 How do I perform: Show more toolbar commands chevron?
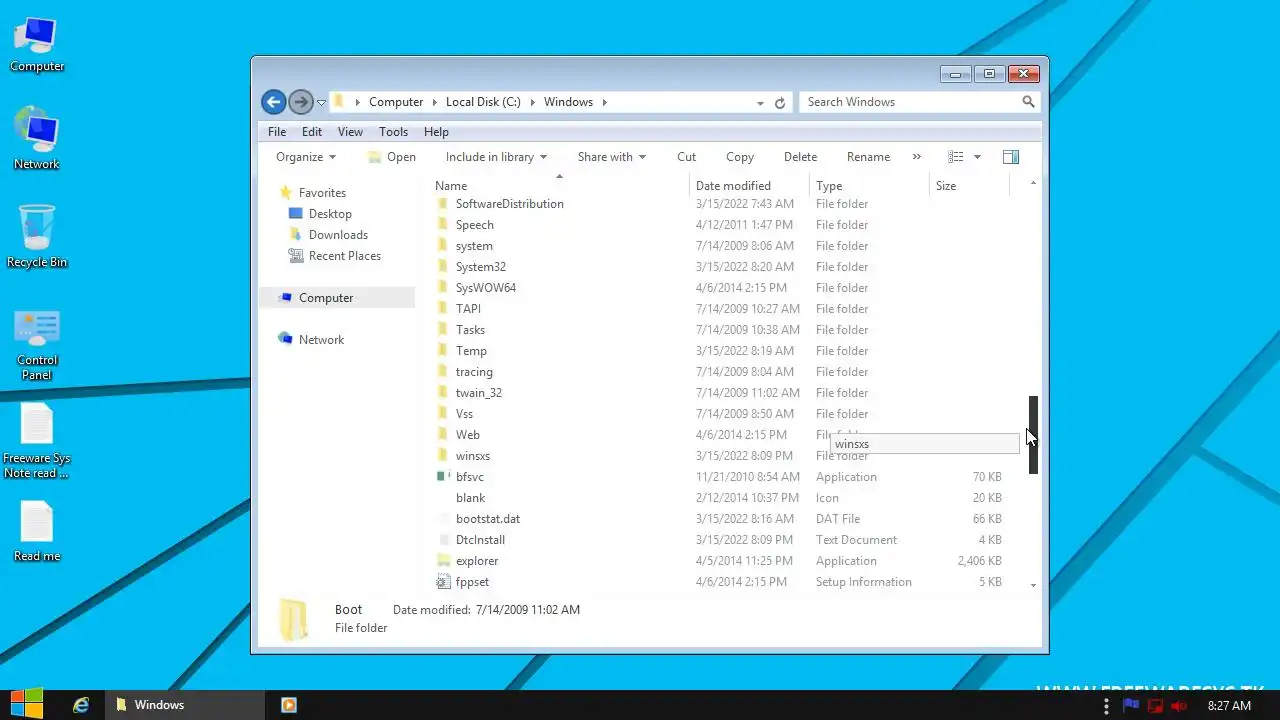[917, 157]
